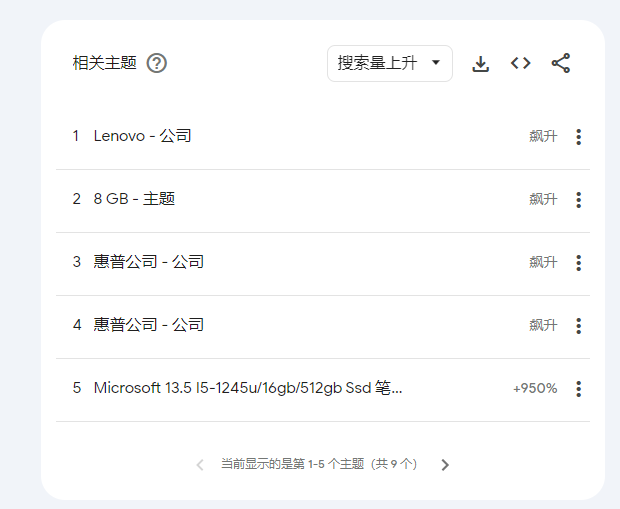The width and height of the screenshot is (620, 509).
Task: Click the +950% value on Microsoft row
Action: pos(534,388)
